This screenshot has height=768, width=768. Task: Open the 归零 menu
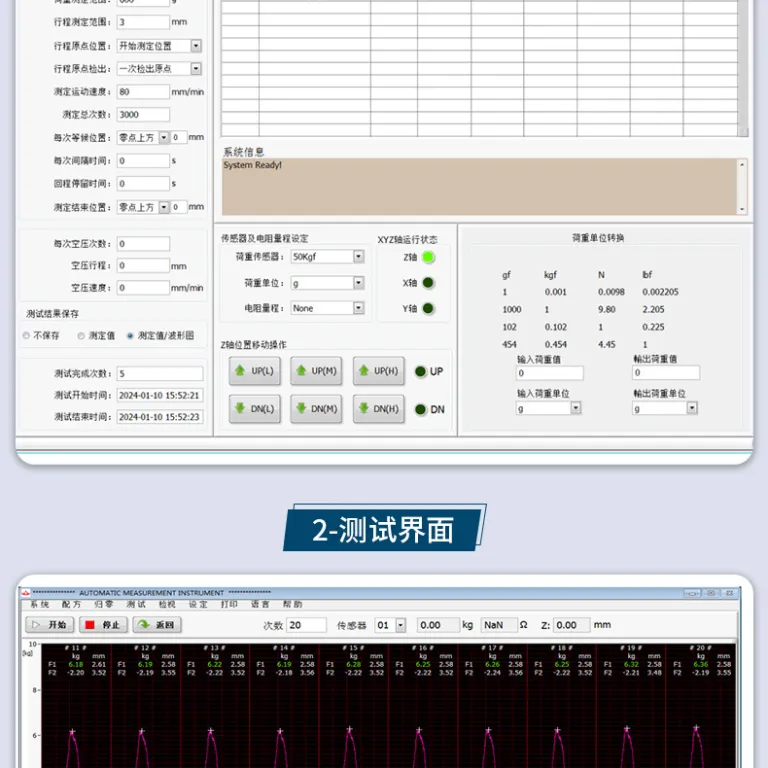tap(104, 604)
